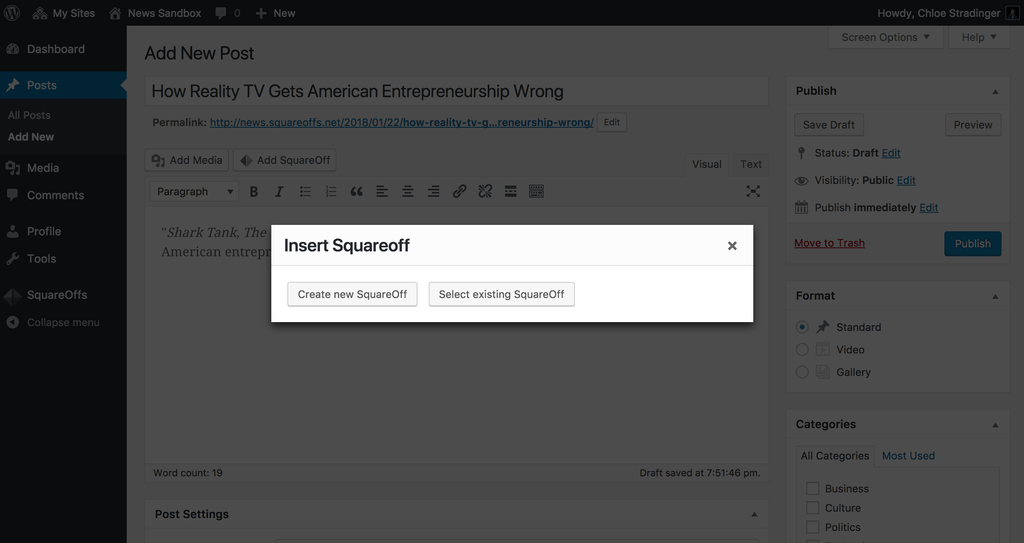The width and height of the screenshot is (1024, 543).
Task: Open My Sites in admin bar
Action: click(63, 13)
